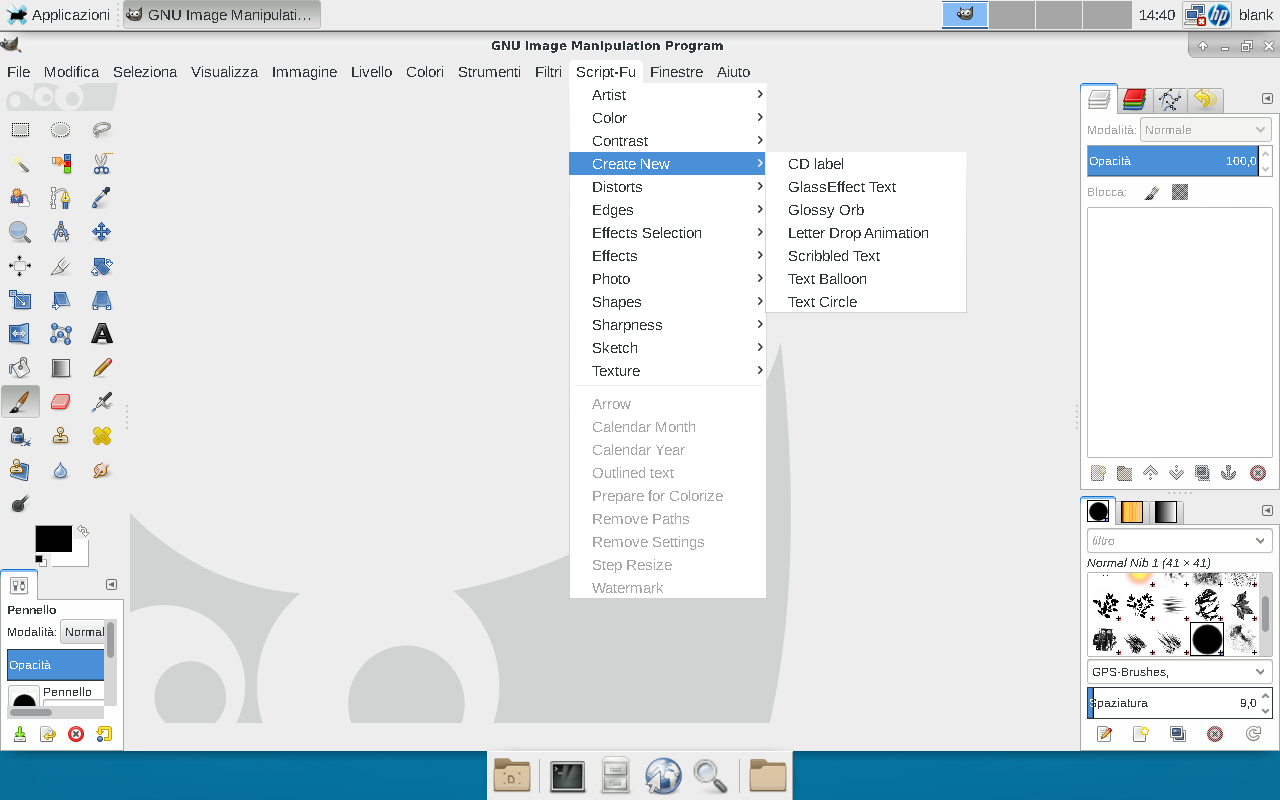Screen dimensions: 1280x800
Task: Adjust the brush Spaziatura slider
Action: (1172, 703)
